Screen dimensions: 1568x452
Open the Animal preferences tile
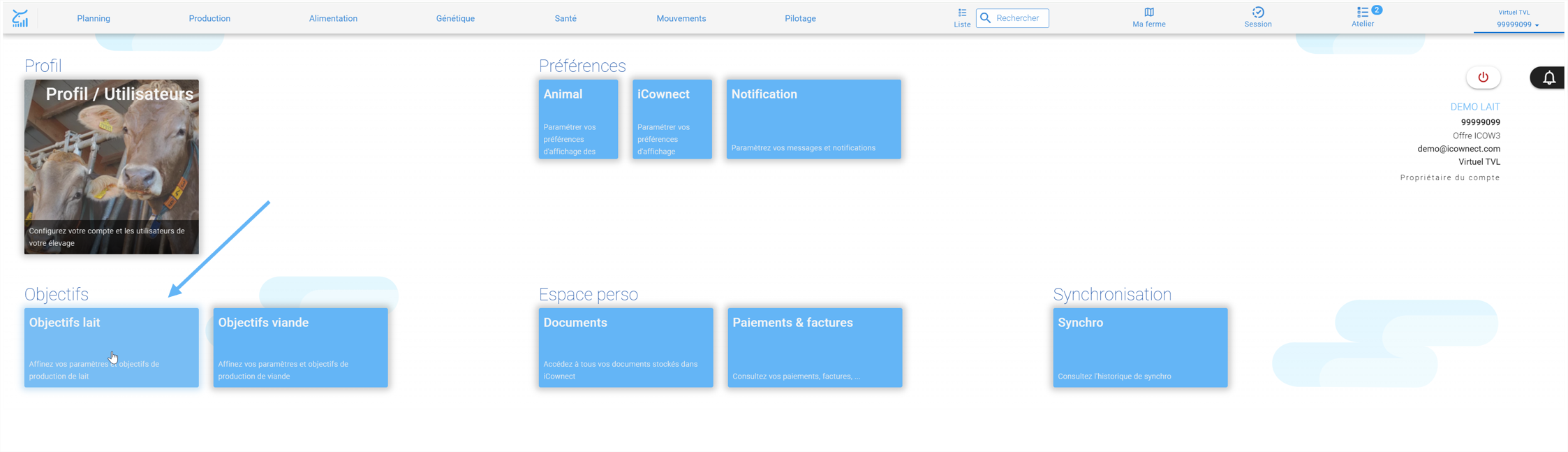tap(578, 119)
